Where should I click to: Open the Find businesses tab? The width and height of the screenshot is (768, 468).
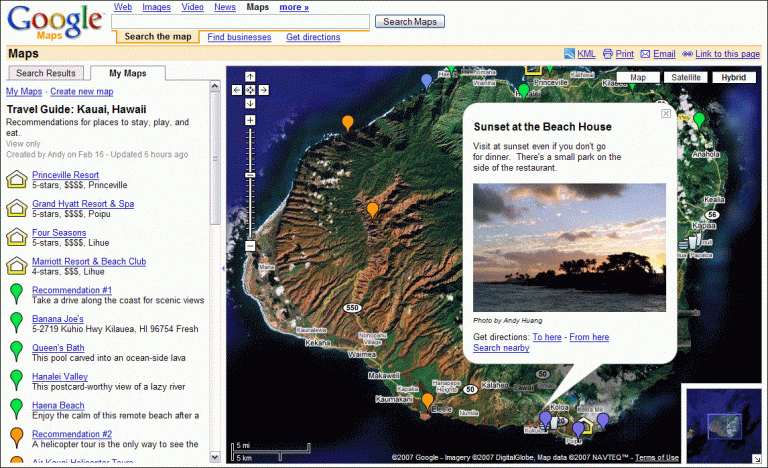pos(239,37)
